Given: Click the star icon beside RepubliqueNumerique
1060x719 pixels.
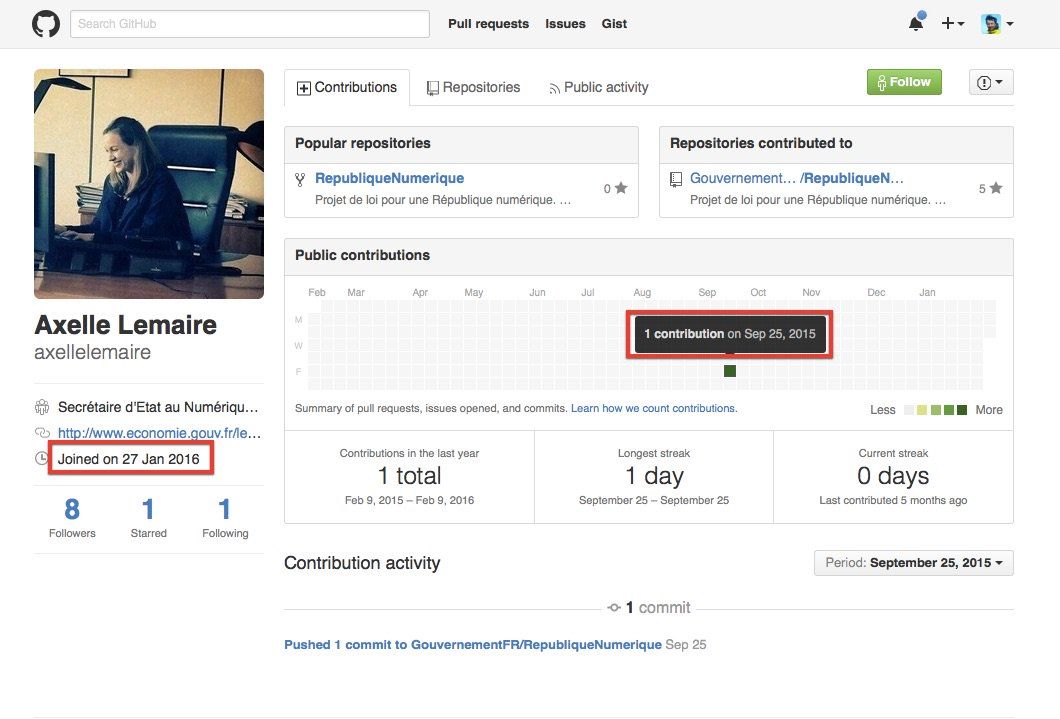Looking at the screenshot, I should point(621,188).
